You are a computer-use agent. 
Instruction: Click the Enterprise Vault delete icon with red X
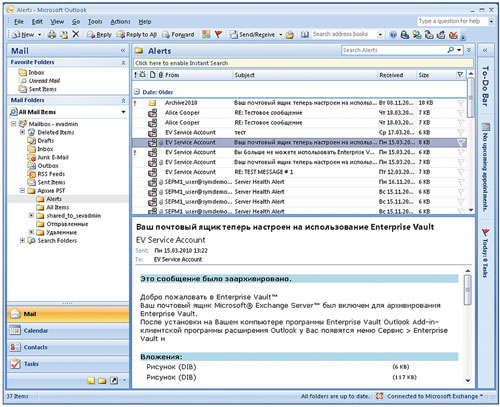(453, 35)
